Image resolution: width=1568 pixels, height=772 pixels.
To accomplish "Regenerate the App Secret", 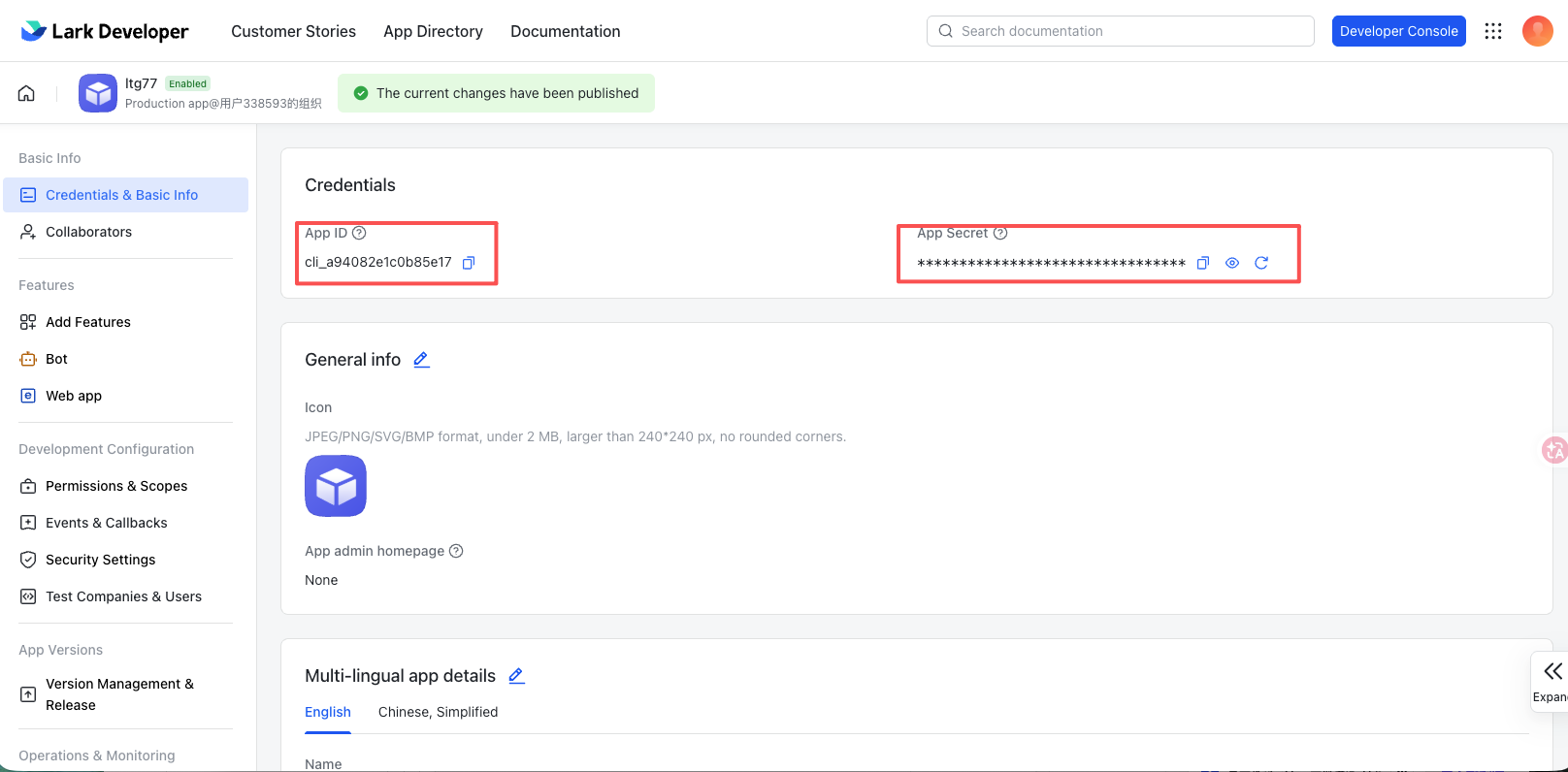I will click(1261, 263).
